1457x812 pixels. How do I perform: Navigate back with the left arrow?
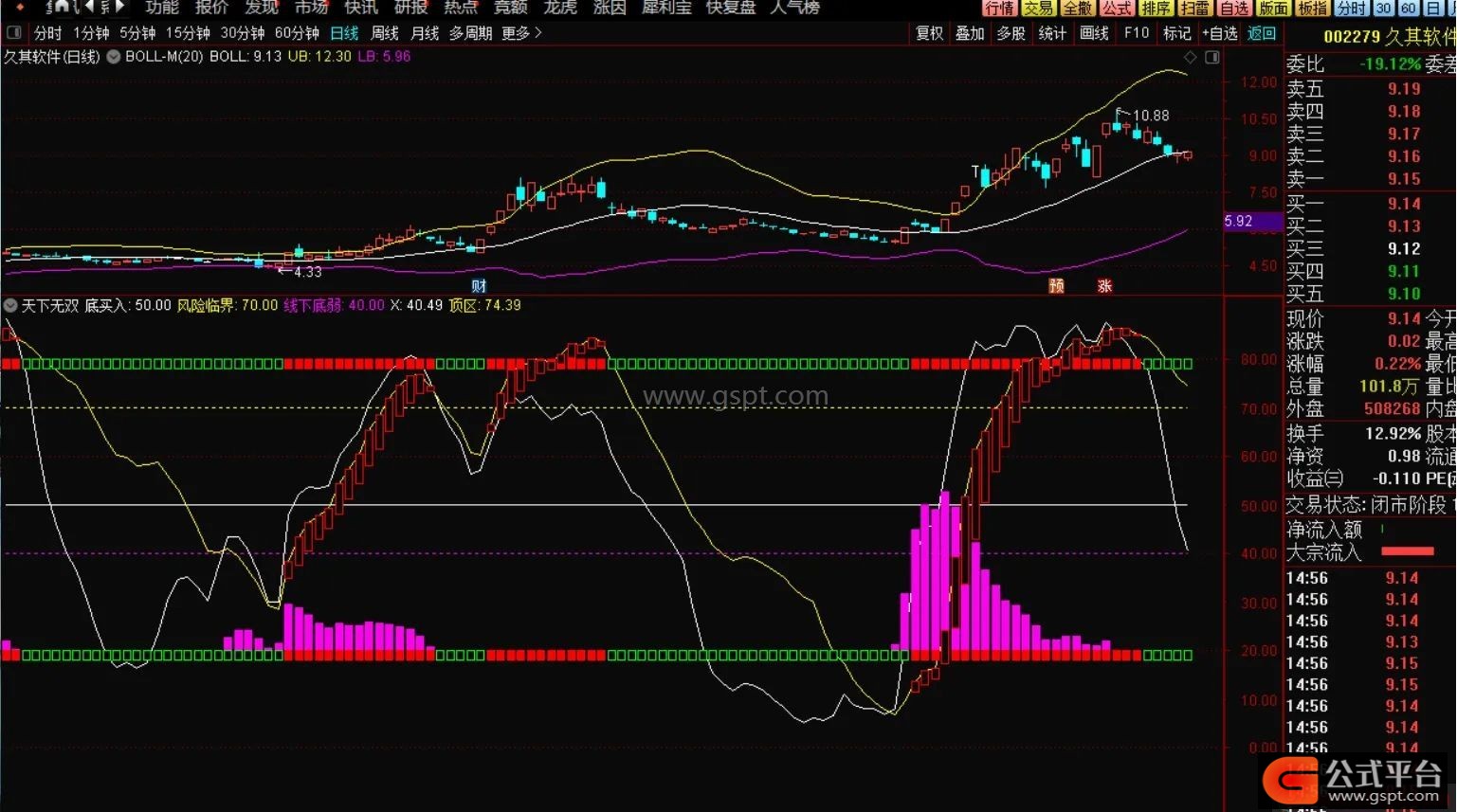tap(90, 7)
